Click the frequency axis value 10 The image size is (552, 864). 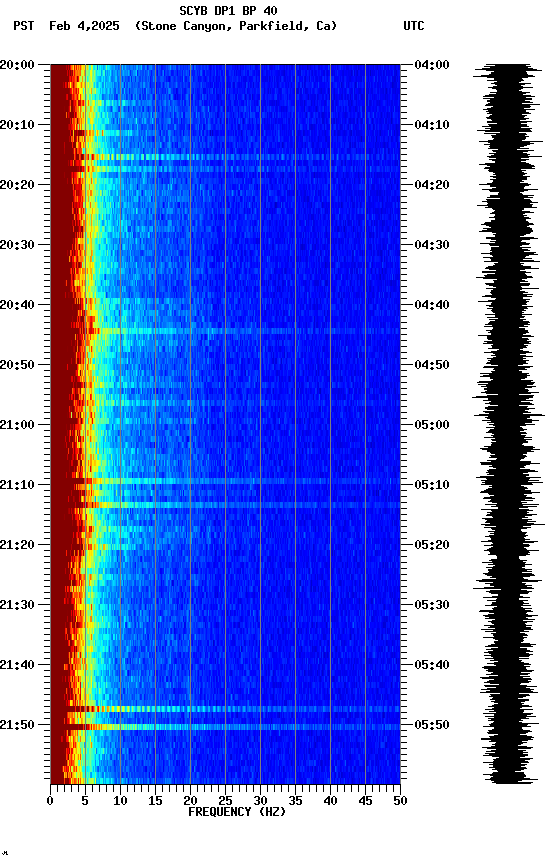click(120, 801)
